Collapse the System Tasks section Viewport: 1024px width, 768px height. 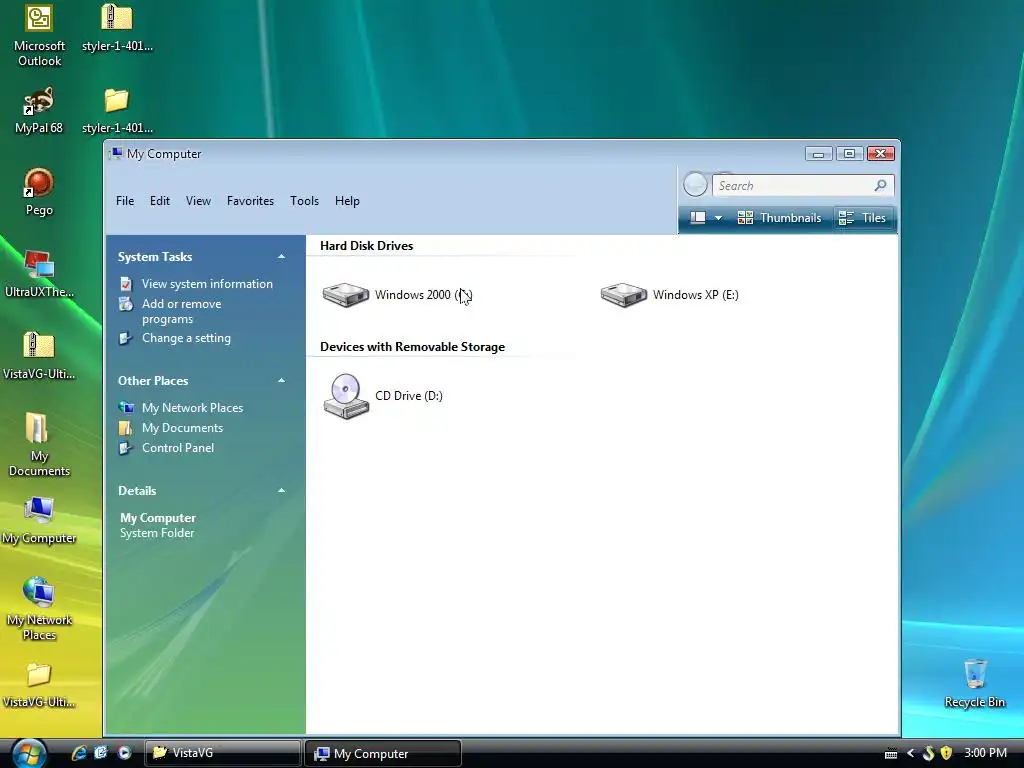pyautogui.click(x=281, y=257)
